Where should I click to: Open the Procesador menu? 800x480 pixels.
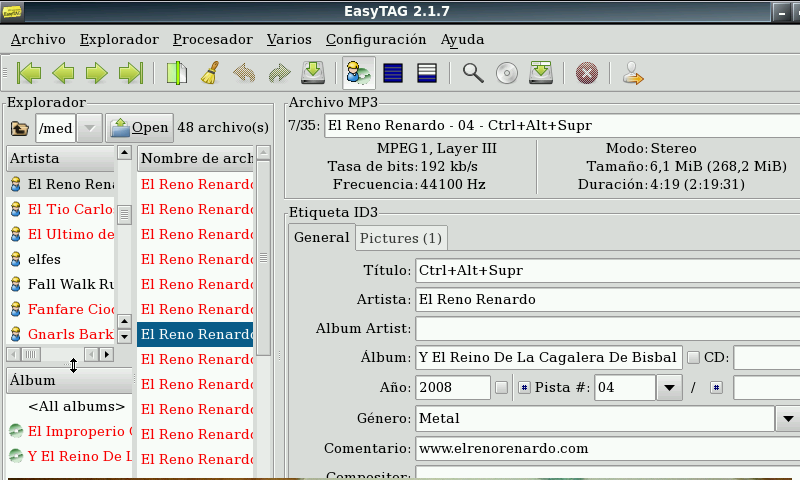212,39
